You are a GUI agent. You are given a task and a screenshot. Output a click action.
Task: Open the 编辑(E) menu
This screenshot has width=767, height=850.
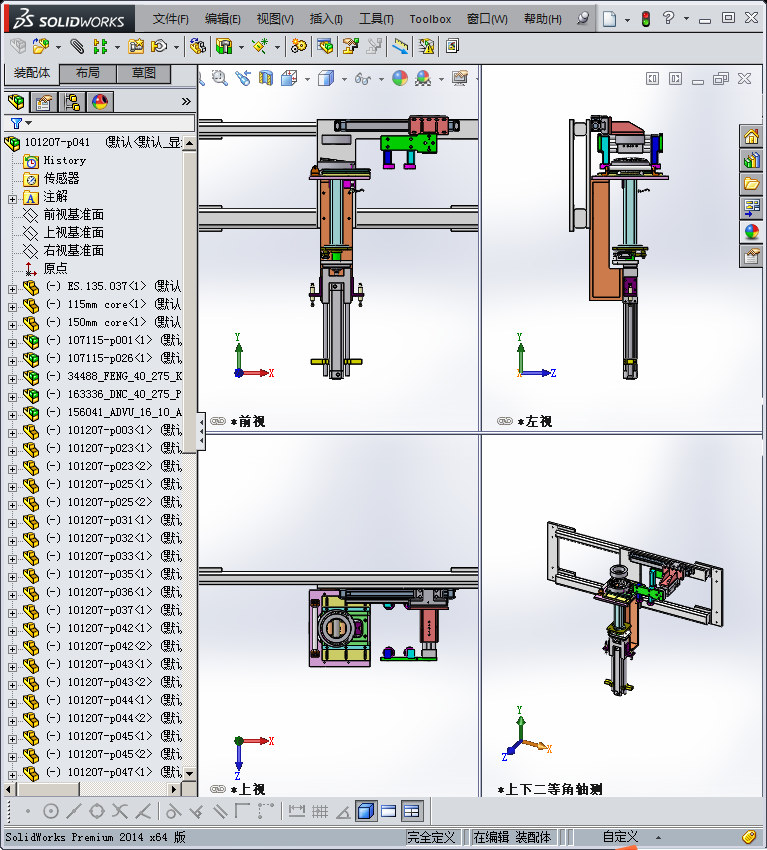click(222, 19)
